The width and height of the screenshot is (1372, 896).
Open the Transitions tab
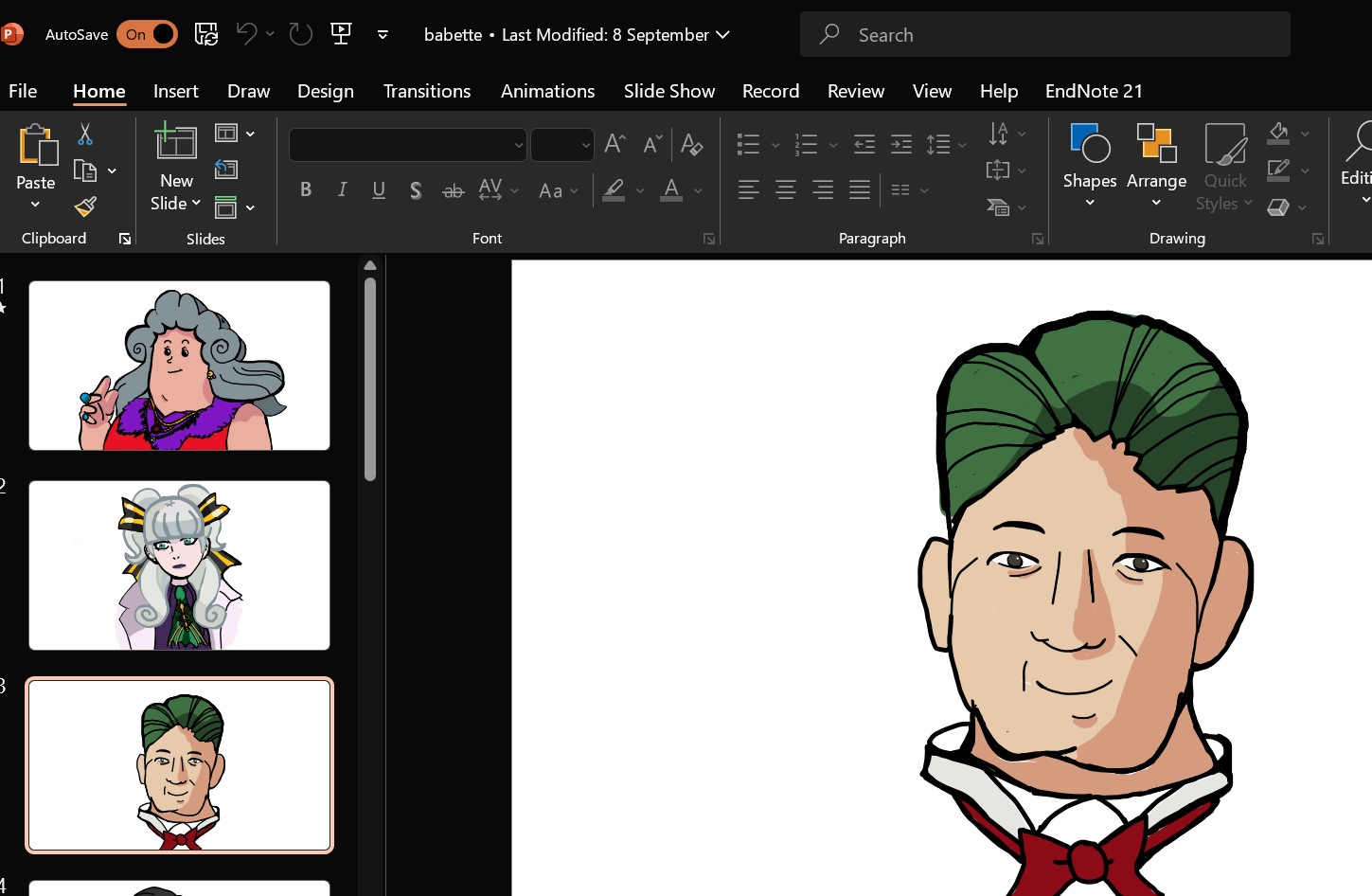(427, 91)
